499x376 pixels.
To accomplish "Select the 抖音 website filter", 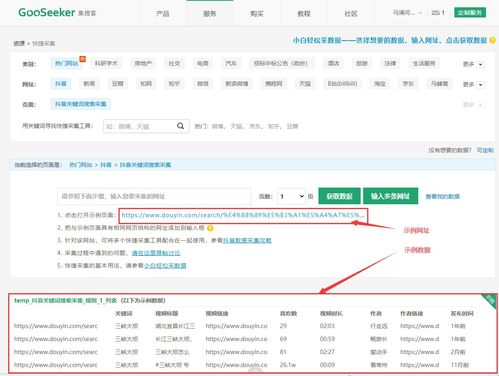I will click(61, 84).
